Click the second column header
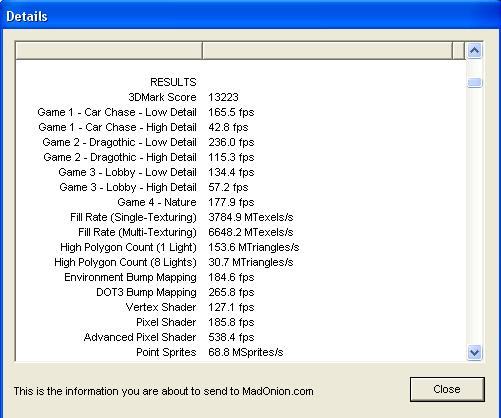Viewport: 501px width, 418px height. pyautogui.click(x=327, y=51)
